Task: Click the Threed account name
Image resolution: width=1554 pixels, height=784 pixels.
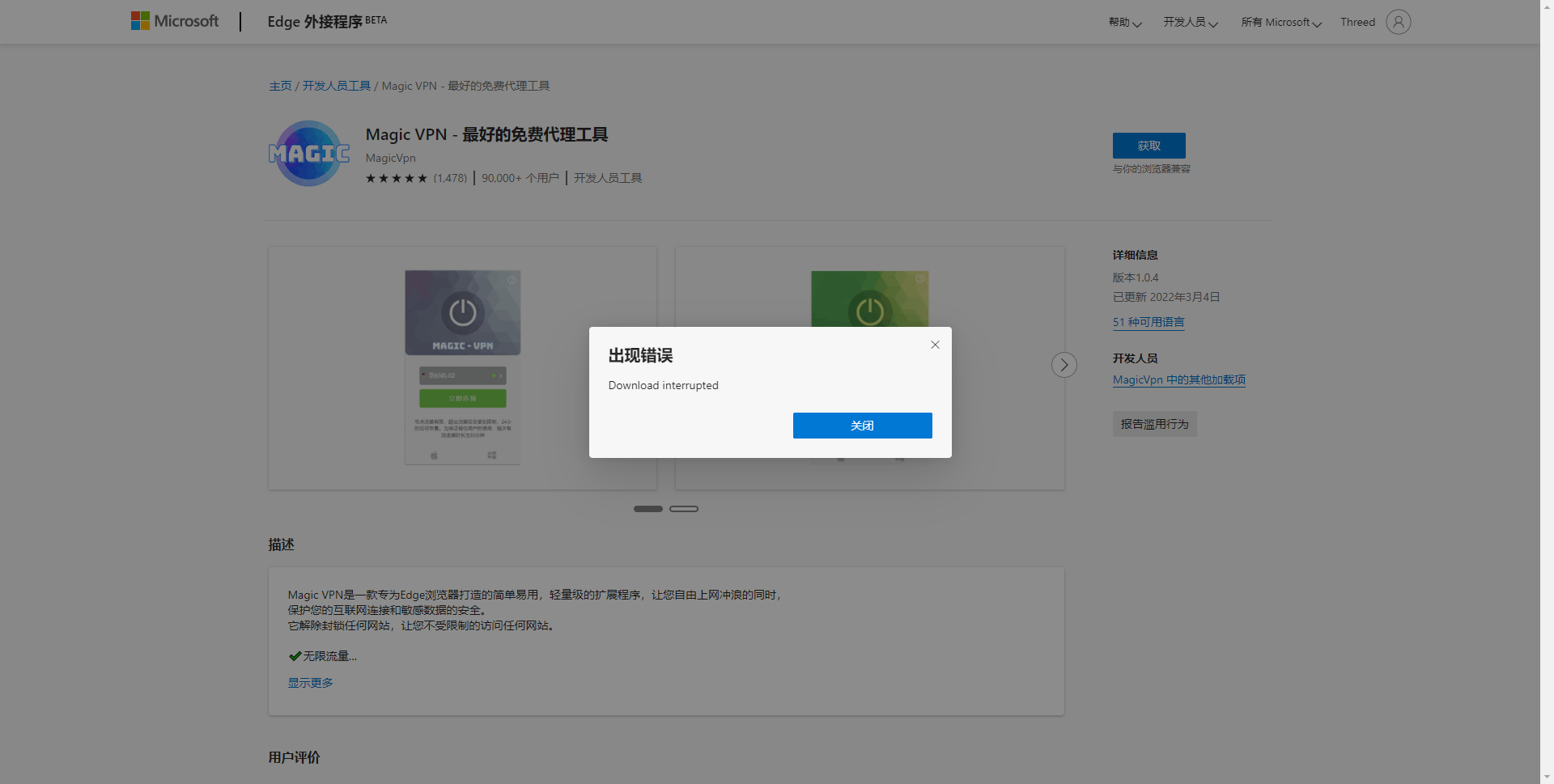Action: click(x=1357, y=23)
